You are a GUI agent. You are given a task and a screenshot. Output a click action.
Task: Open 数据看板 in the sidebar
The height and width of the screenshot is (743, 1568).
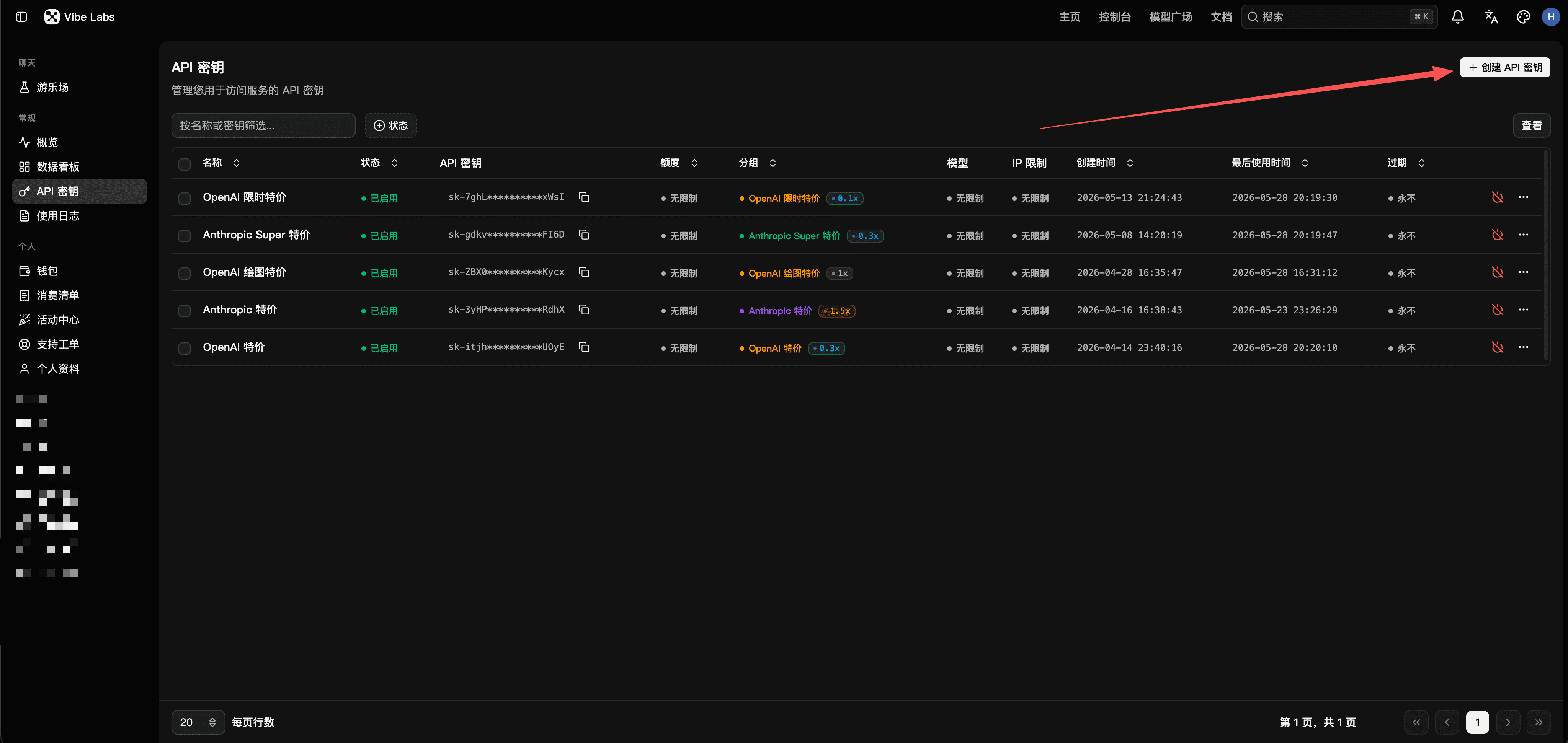pyautogui.click(x=79, y=167)
